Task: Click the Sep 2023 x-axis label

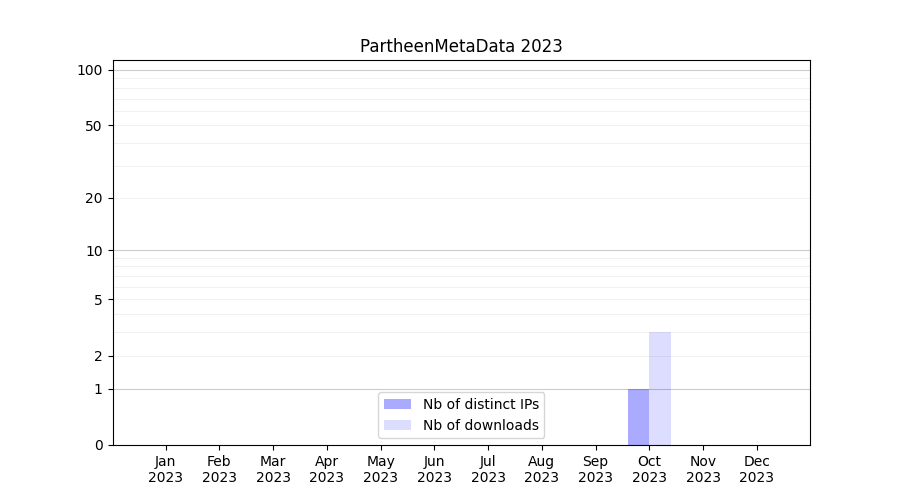Action: [595, 469]
